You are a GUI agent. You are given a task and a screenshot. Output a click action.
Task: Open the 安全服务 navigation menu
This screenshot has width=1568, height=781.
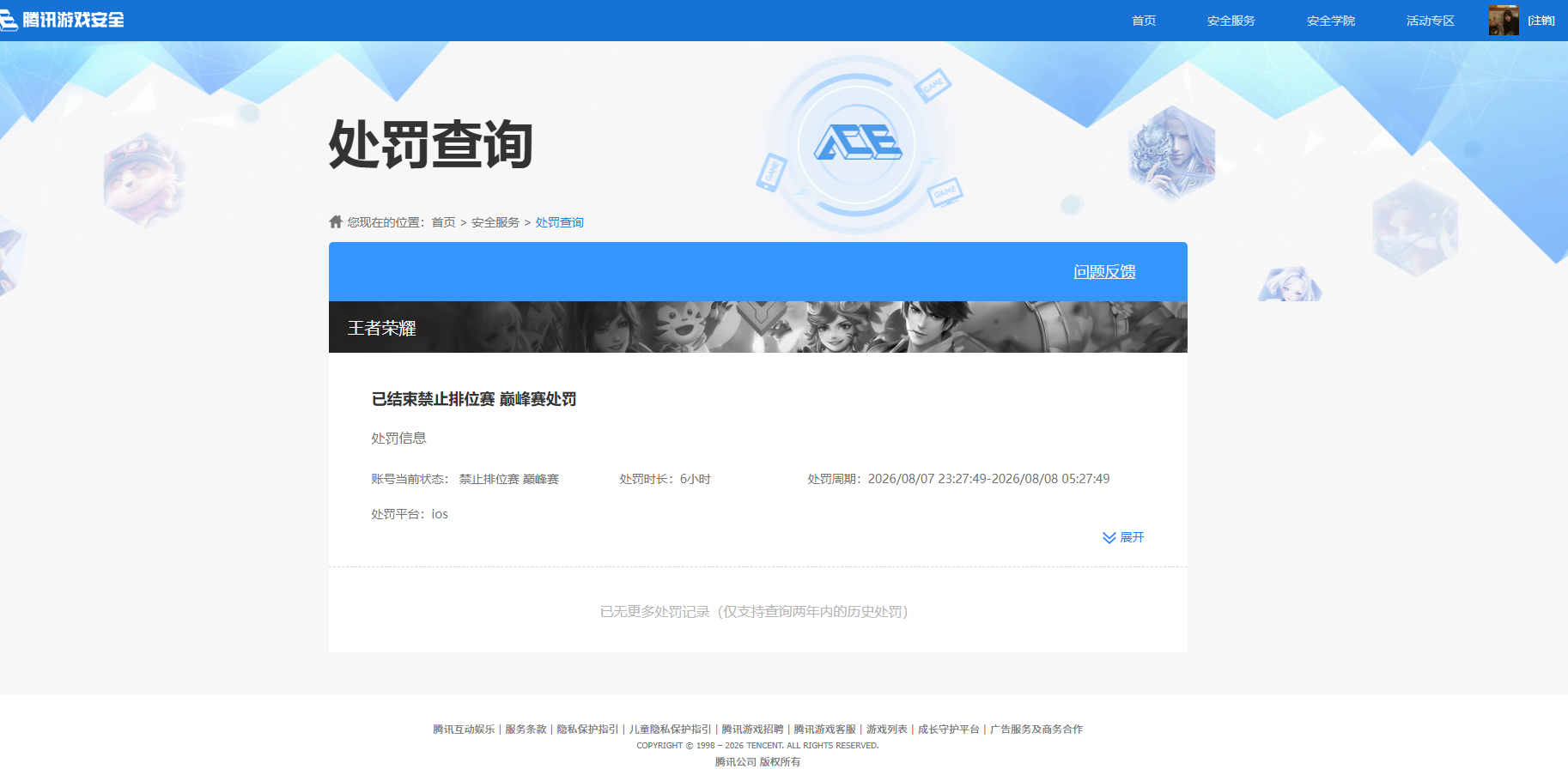[1231, 21]
